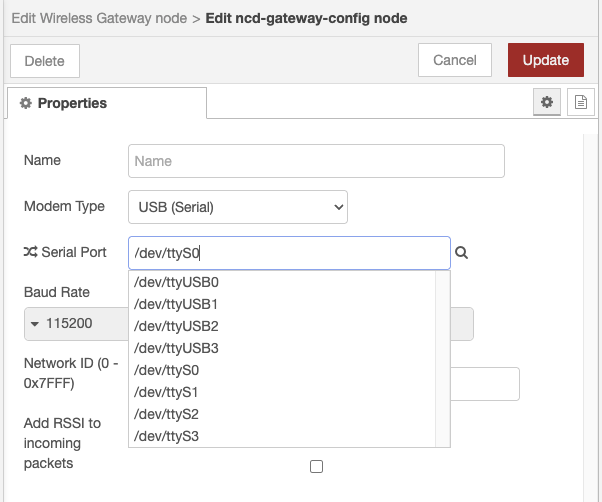
Task: Select the Properties tab
Action: 107,103
